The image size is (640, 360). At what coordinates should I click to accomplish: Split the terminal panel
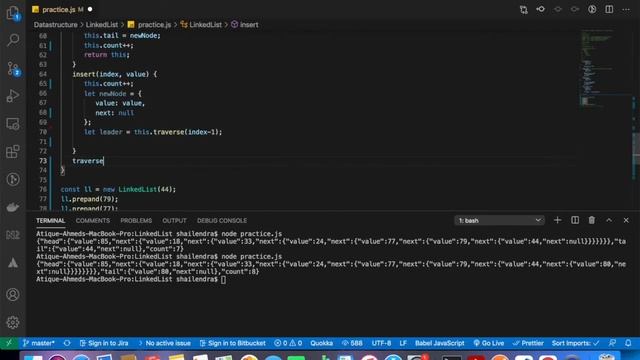[575, 220]
